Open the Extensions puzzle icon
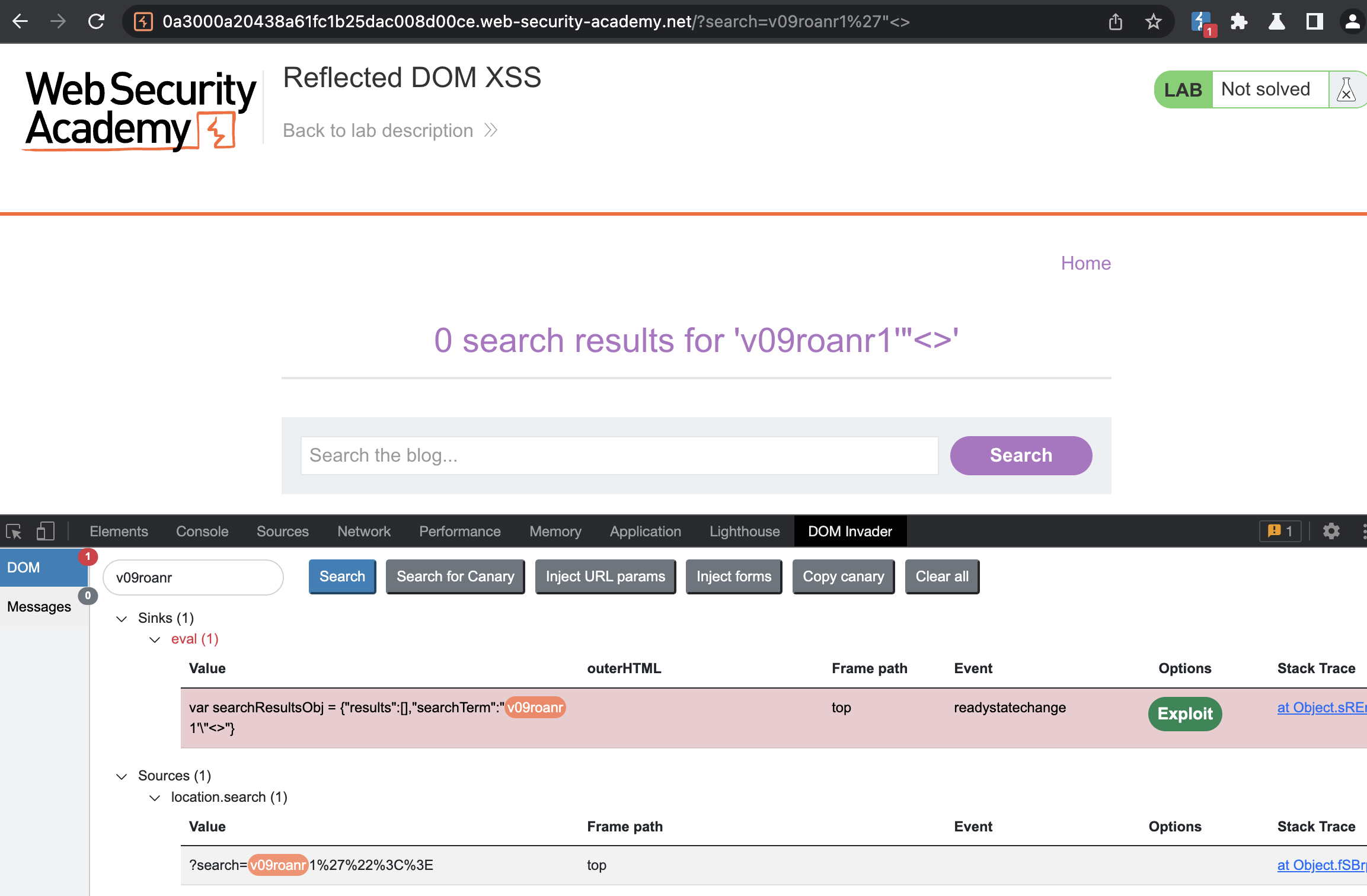 point(1238,22)
